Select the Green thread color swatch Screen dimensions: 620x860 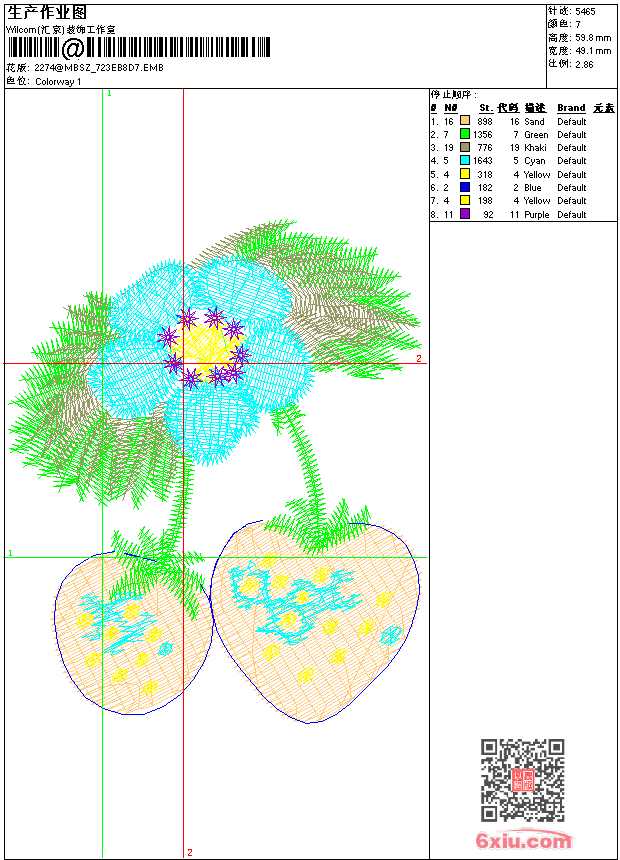pyautogui.click(x=465, y=134)
